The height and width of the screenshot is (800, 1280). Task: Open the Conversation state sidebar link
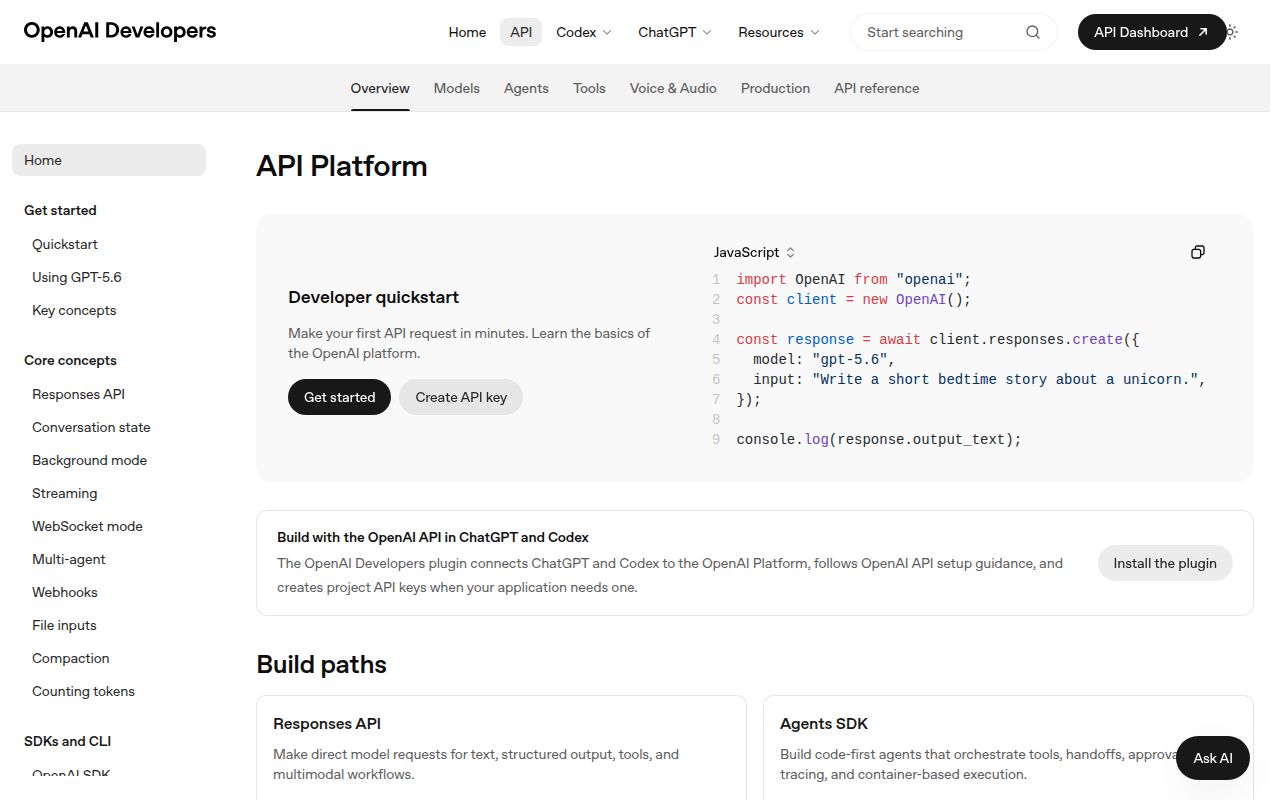[91, 427]
